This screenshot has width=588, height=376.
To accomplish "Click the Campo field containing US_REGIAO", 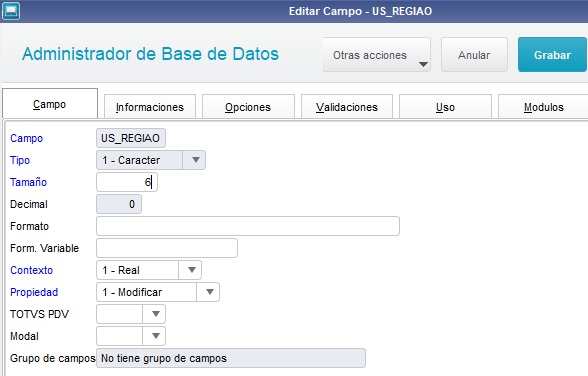I will click(130, 138).
